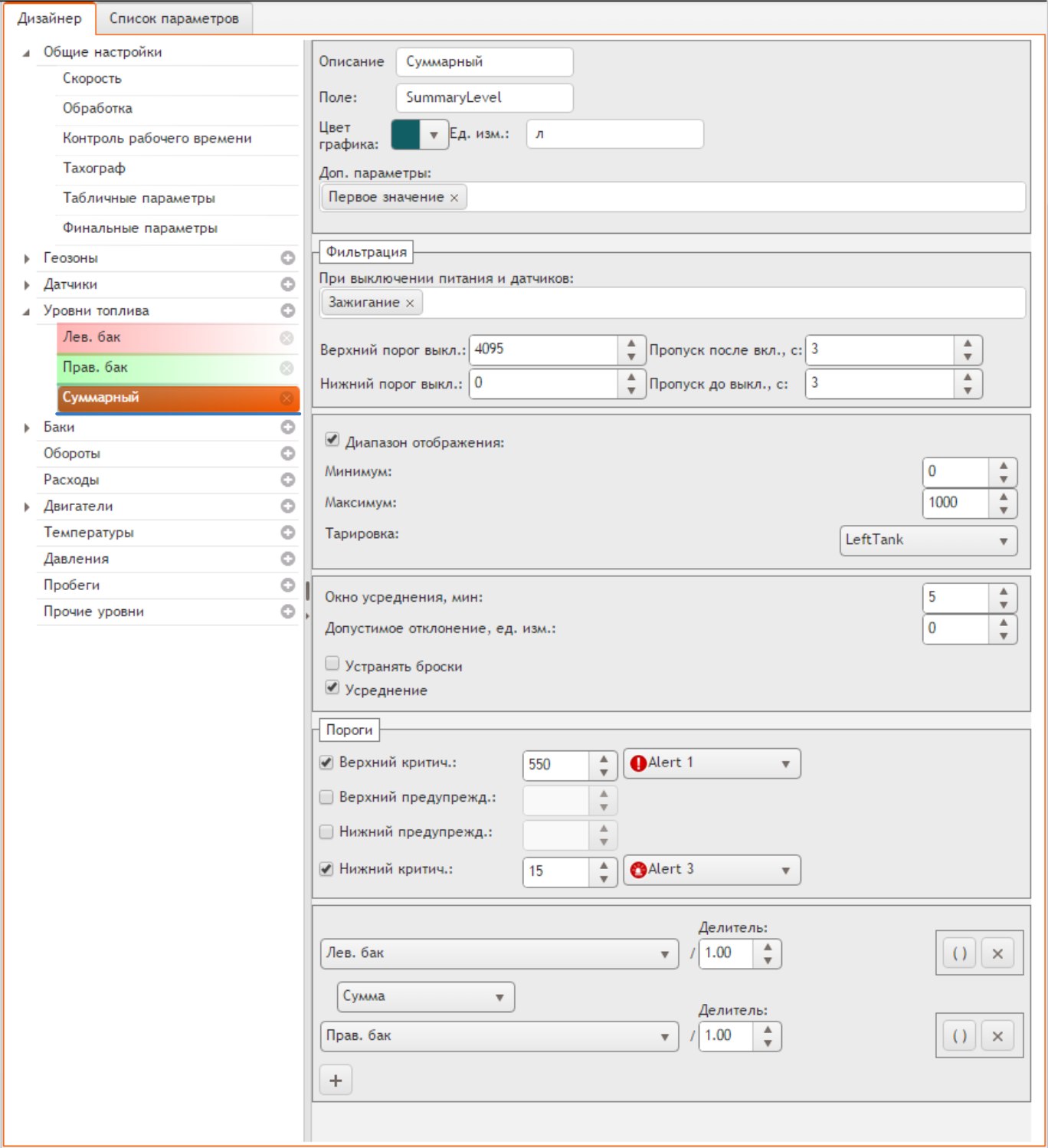This screenshot has height=1148, width=1048.
Task: Delete the Суммарный fuel level entry
Action: 287,398
